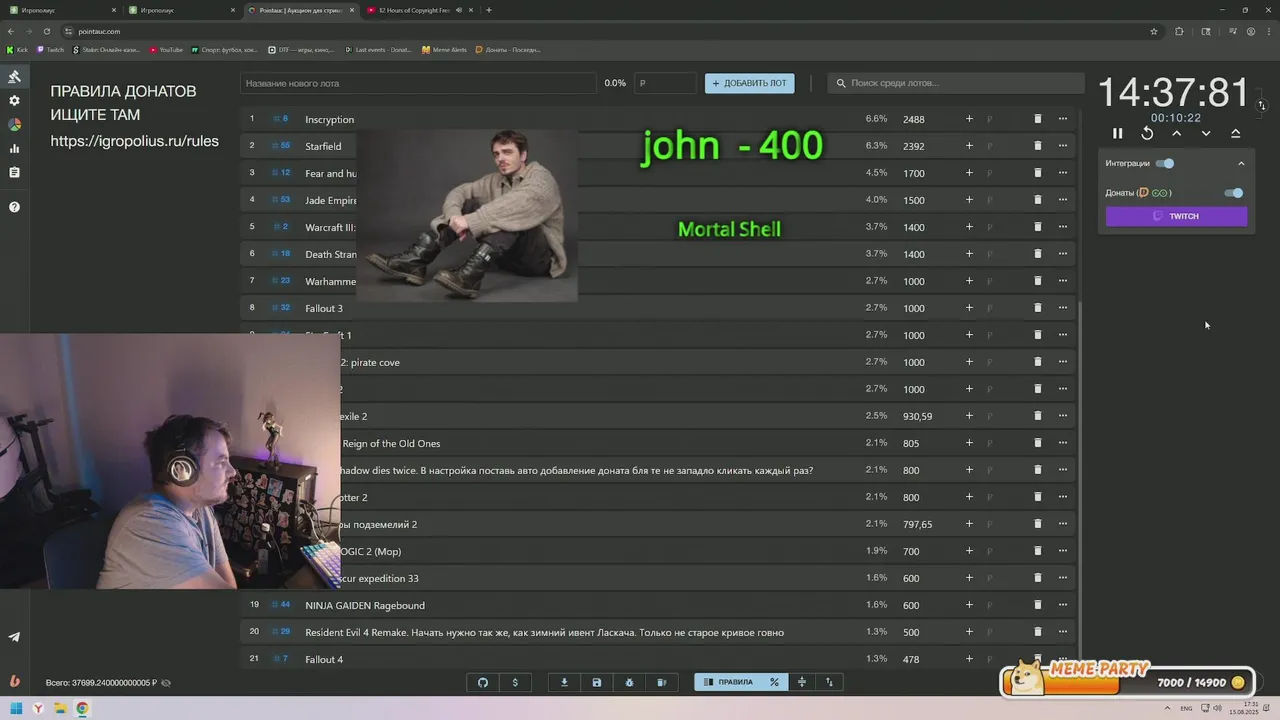The image size is (1280, 720).
Task: Decrease timer with the down chevron
Action: coord(1206,133)
